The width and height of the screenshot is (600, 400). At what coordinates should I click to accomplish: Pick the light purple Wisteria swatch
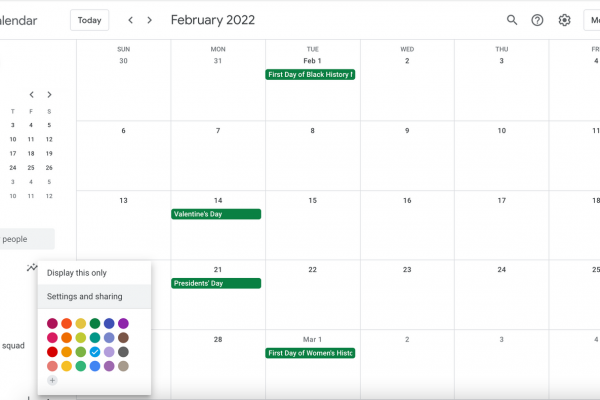tap(109, 352)
